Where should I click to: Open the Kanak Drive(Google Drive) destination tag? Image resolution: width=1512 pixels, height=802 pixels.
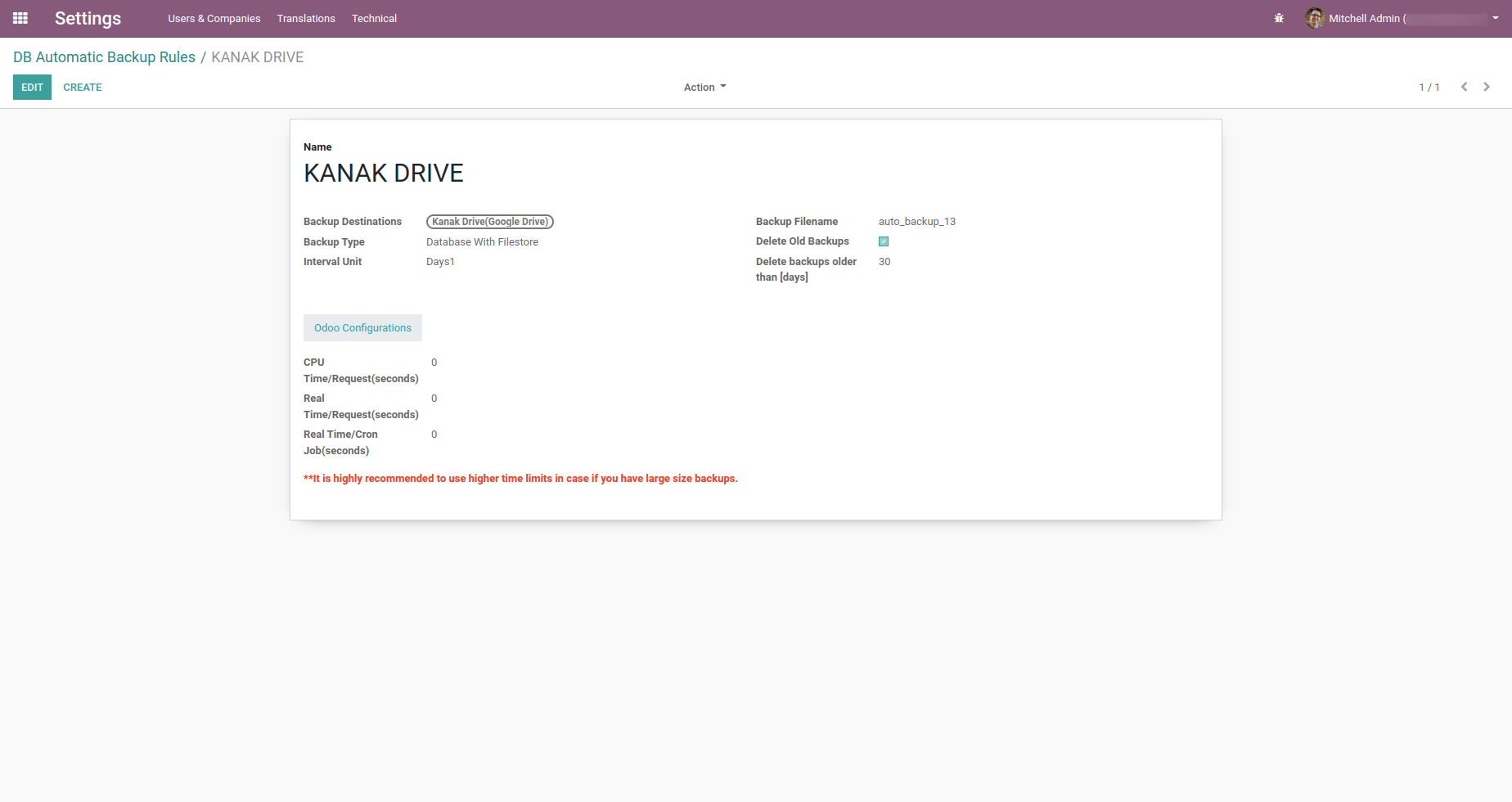click(490, 222)
